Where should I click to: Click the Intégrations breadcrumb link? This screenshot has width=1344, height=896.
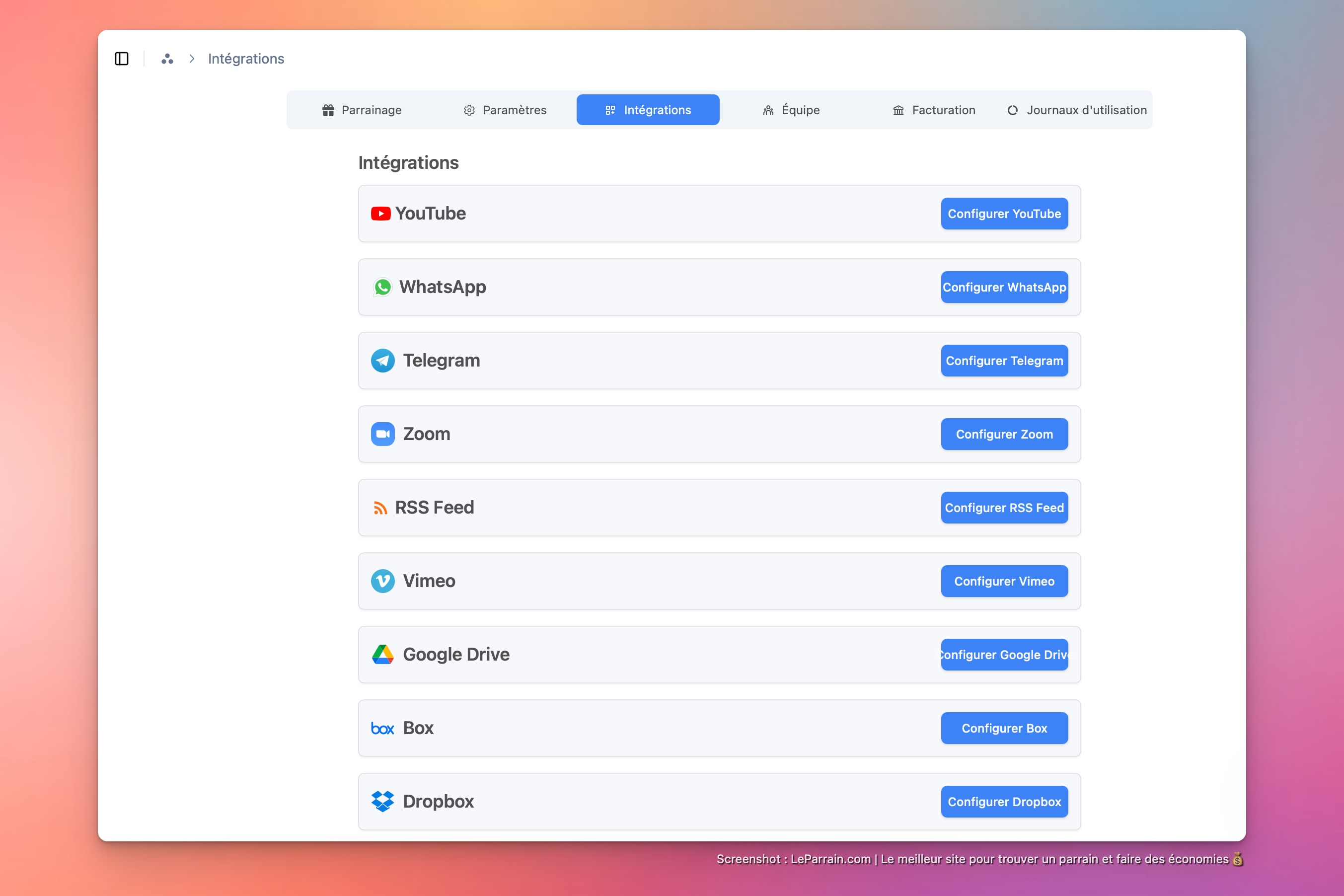[246, 58]
